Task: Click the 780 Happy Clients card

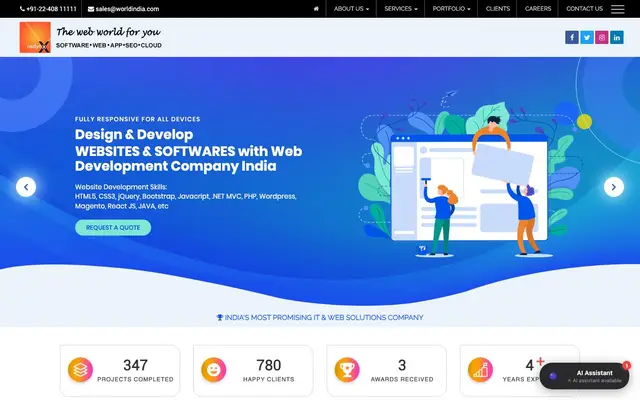Action: pyautogui.click(x=253, y=371)
